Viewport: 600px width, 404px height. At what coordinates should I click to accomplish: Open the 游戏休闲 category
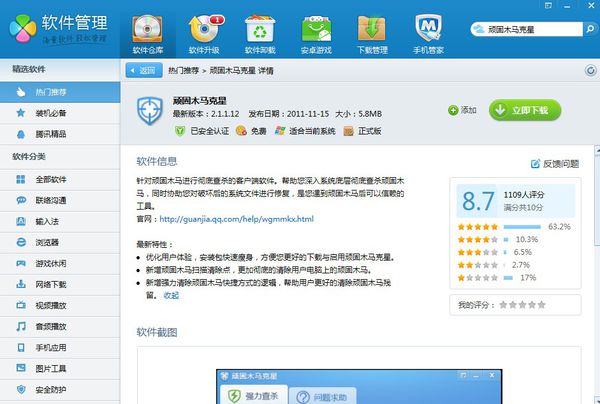click(60, 264)
